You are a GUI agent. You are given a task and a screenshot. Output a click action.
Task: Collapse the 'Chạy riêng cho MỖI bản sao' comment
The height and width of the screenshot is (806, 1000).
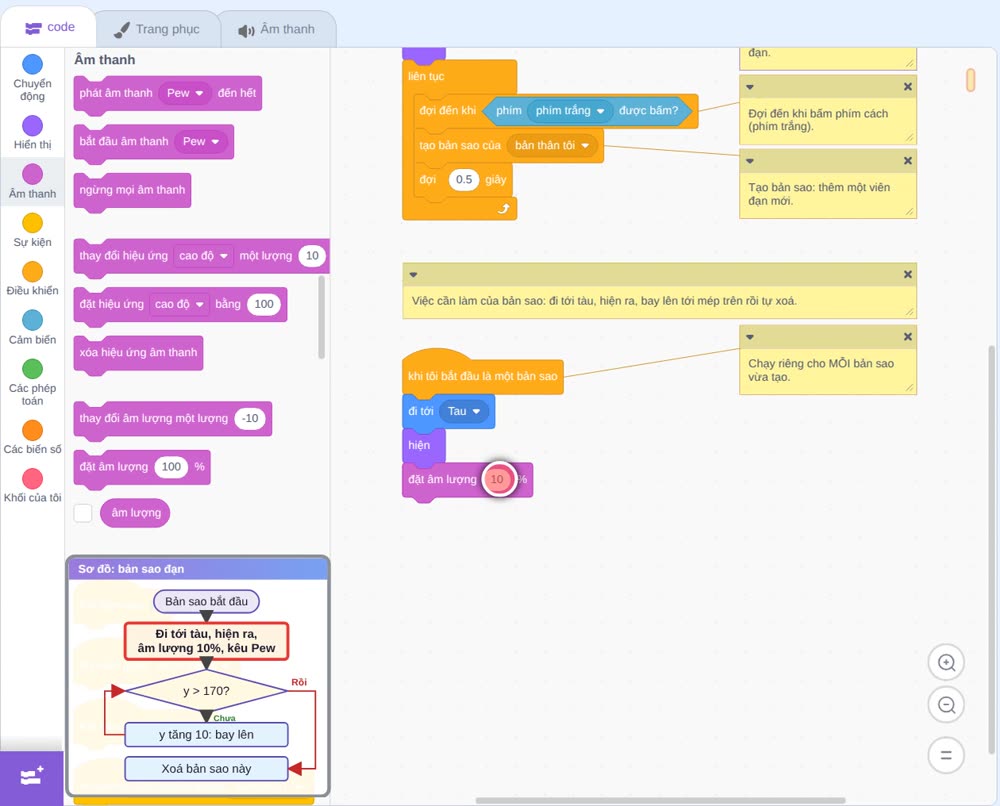click(750, 337)
